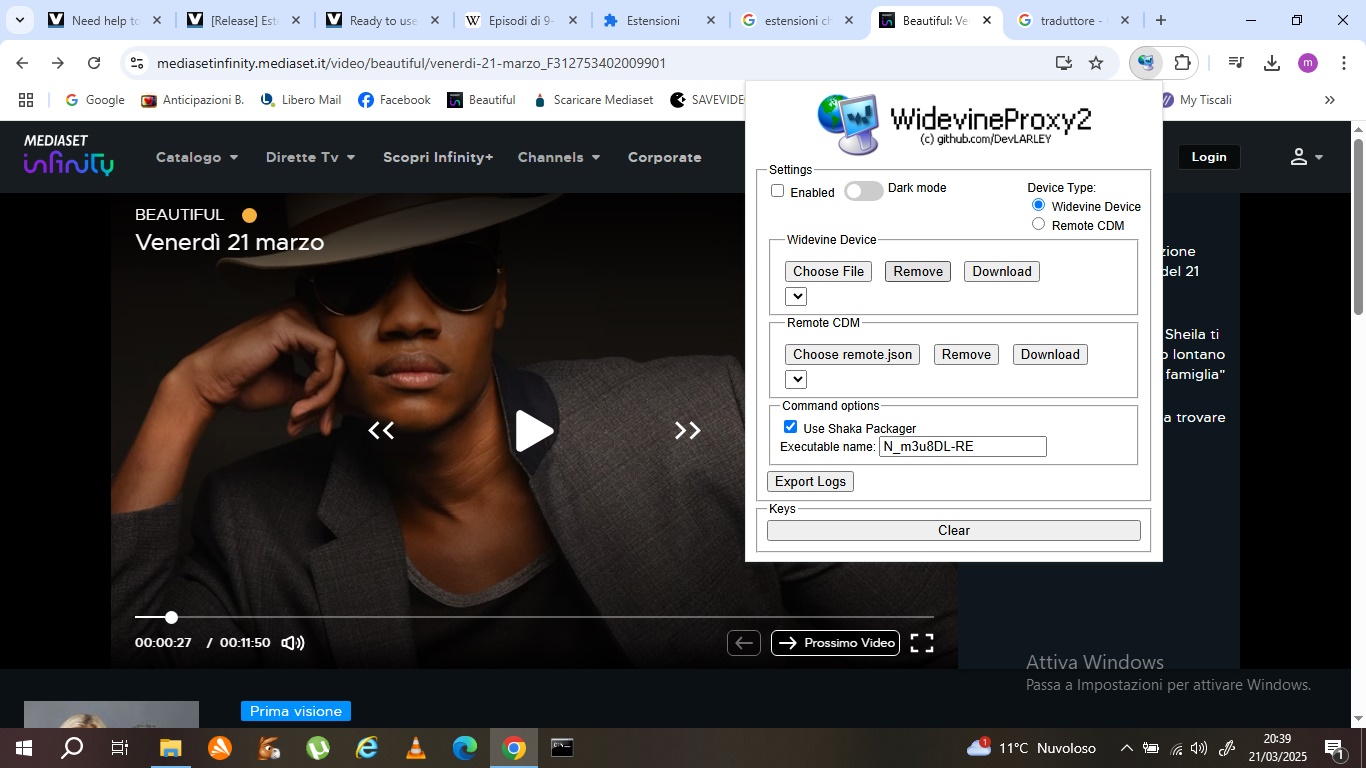
Task: Click the Mediaset Infinity logo
Action: (x=69, y=155)
